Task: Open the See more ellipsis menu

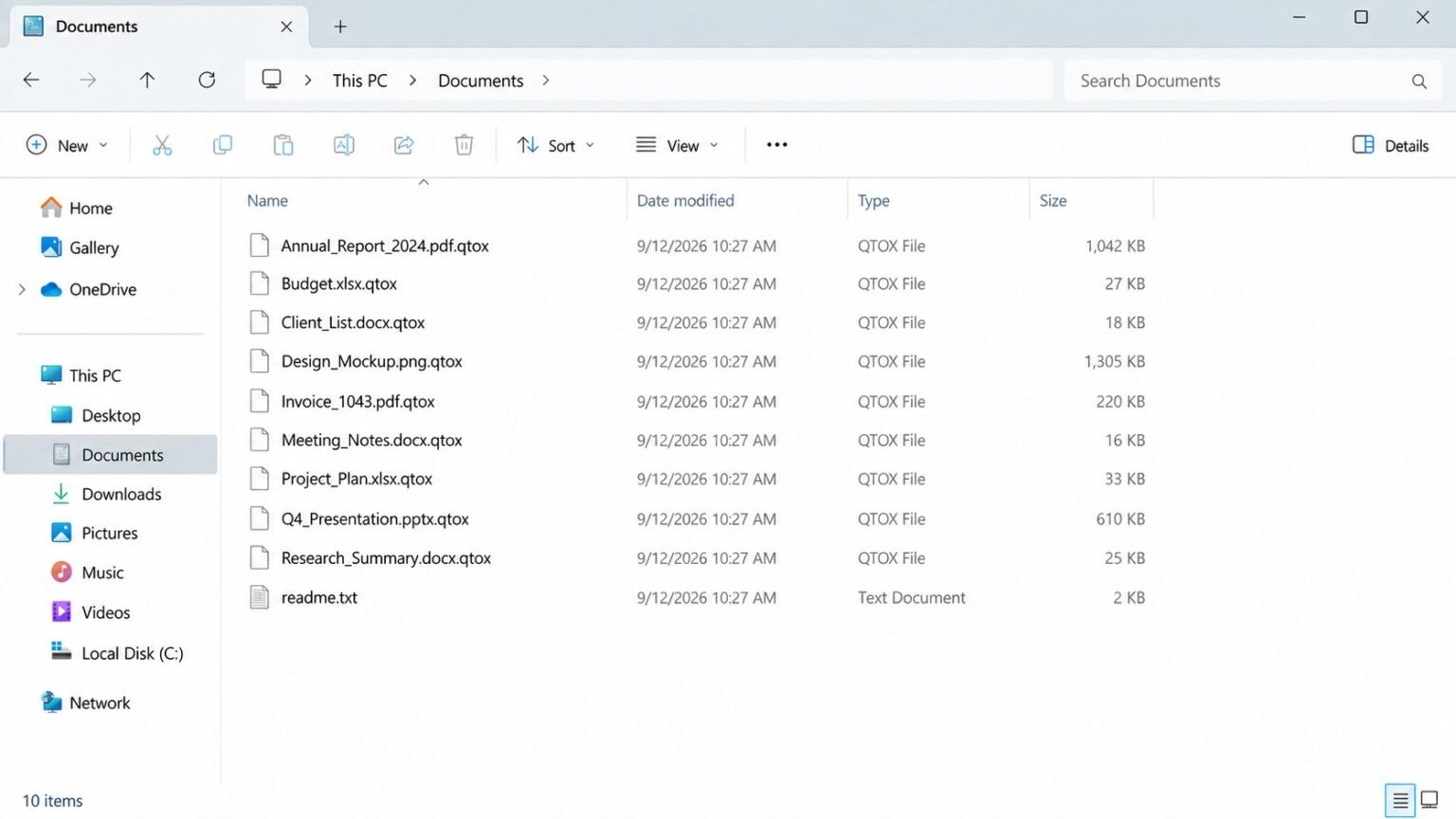Action: click(x=777, y=145)
